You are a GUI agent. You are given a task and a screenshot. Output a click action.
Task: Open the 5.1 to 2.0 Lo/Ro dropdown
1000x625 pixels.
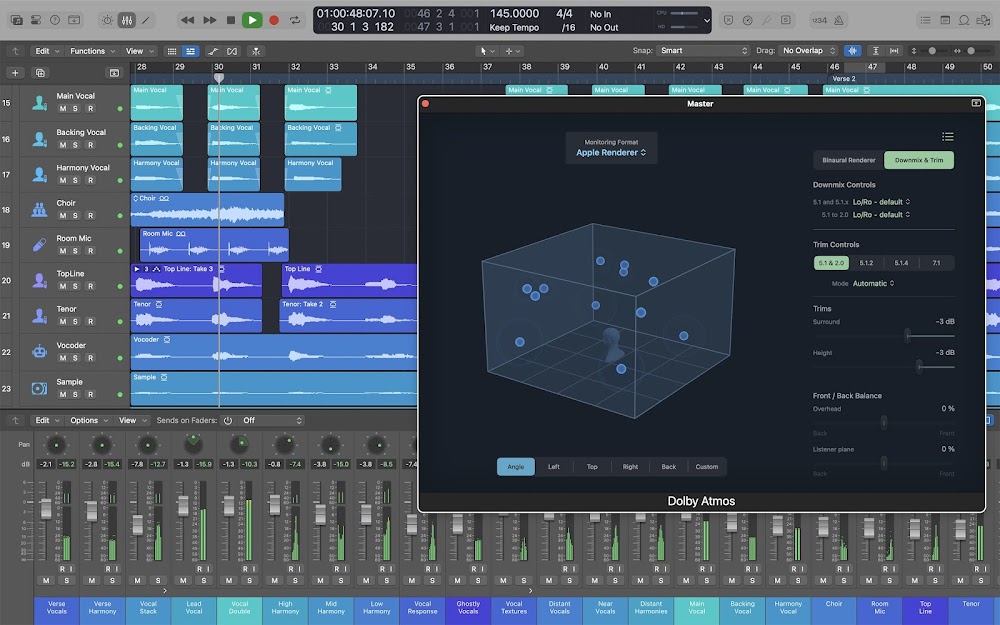881,214
